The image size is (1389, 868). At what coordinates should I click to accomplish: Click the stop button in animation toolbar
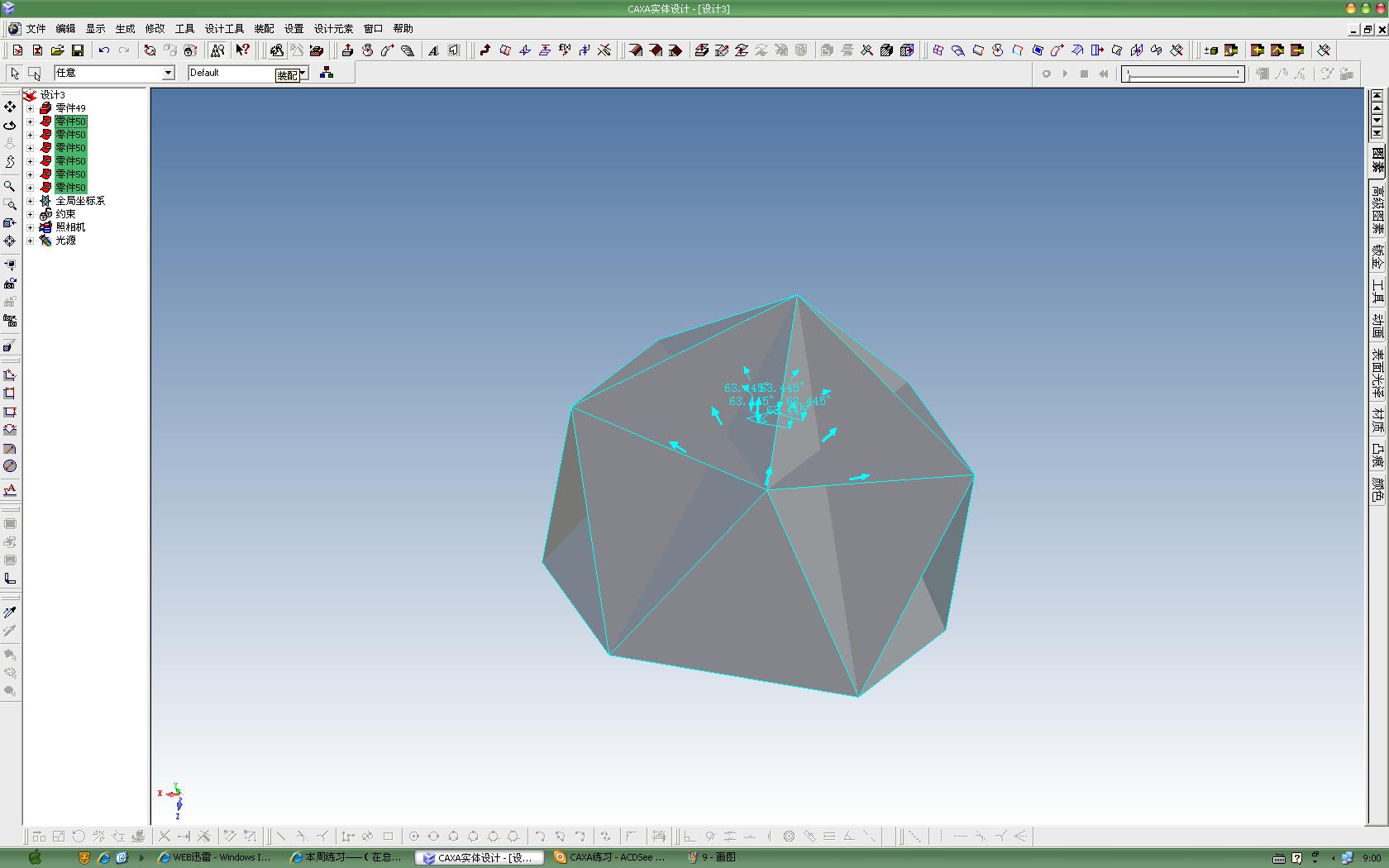pyautogui.click(x=1084, y=74)
